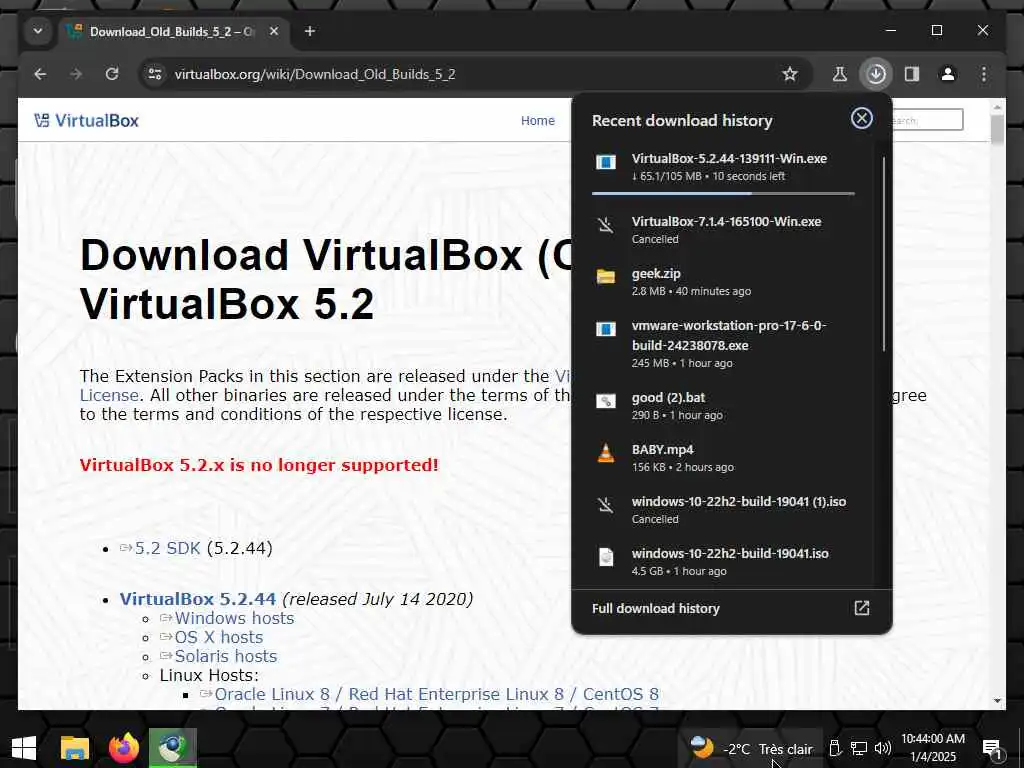Click the good (2).bat file icon
Viewport: 1024px width, 768px height.
(x=605, y=400)
